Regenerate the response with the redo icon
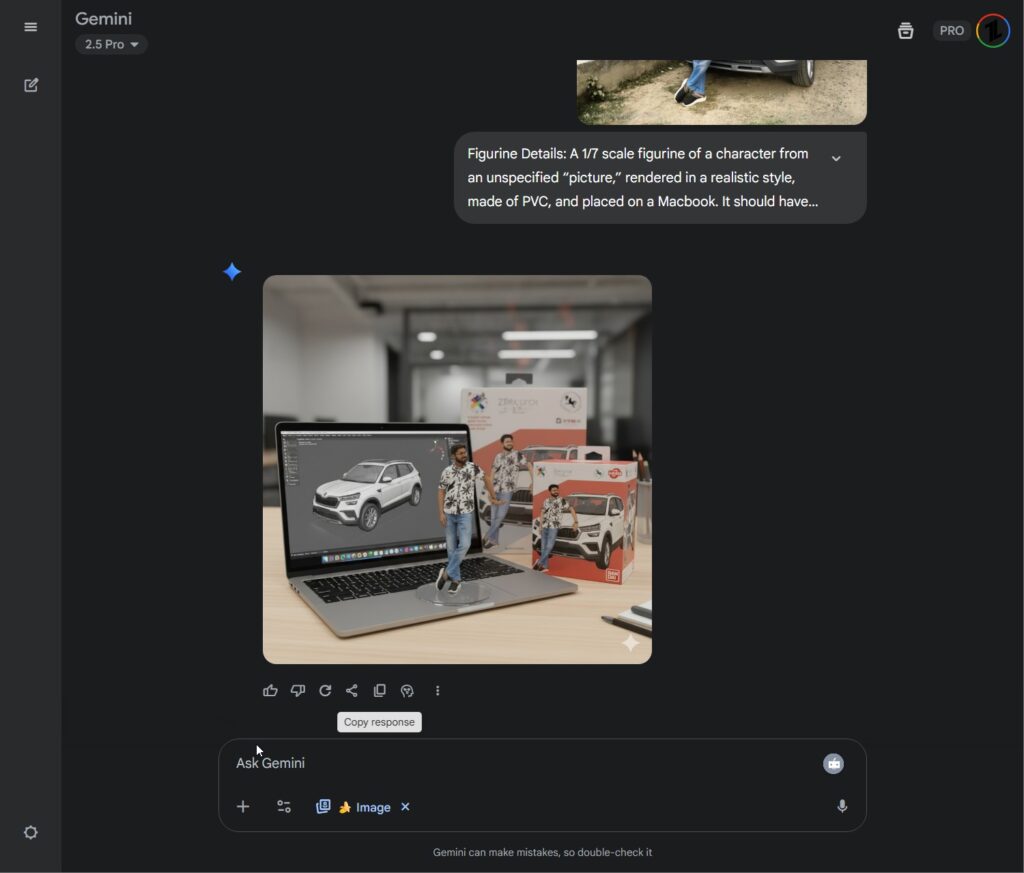The height and width of the screenshot is (873, 1024). pos(325,690)
